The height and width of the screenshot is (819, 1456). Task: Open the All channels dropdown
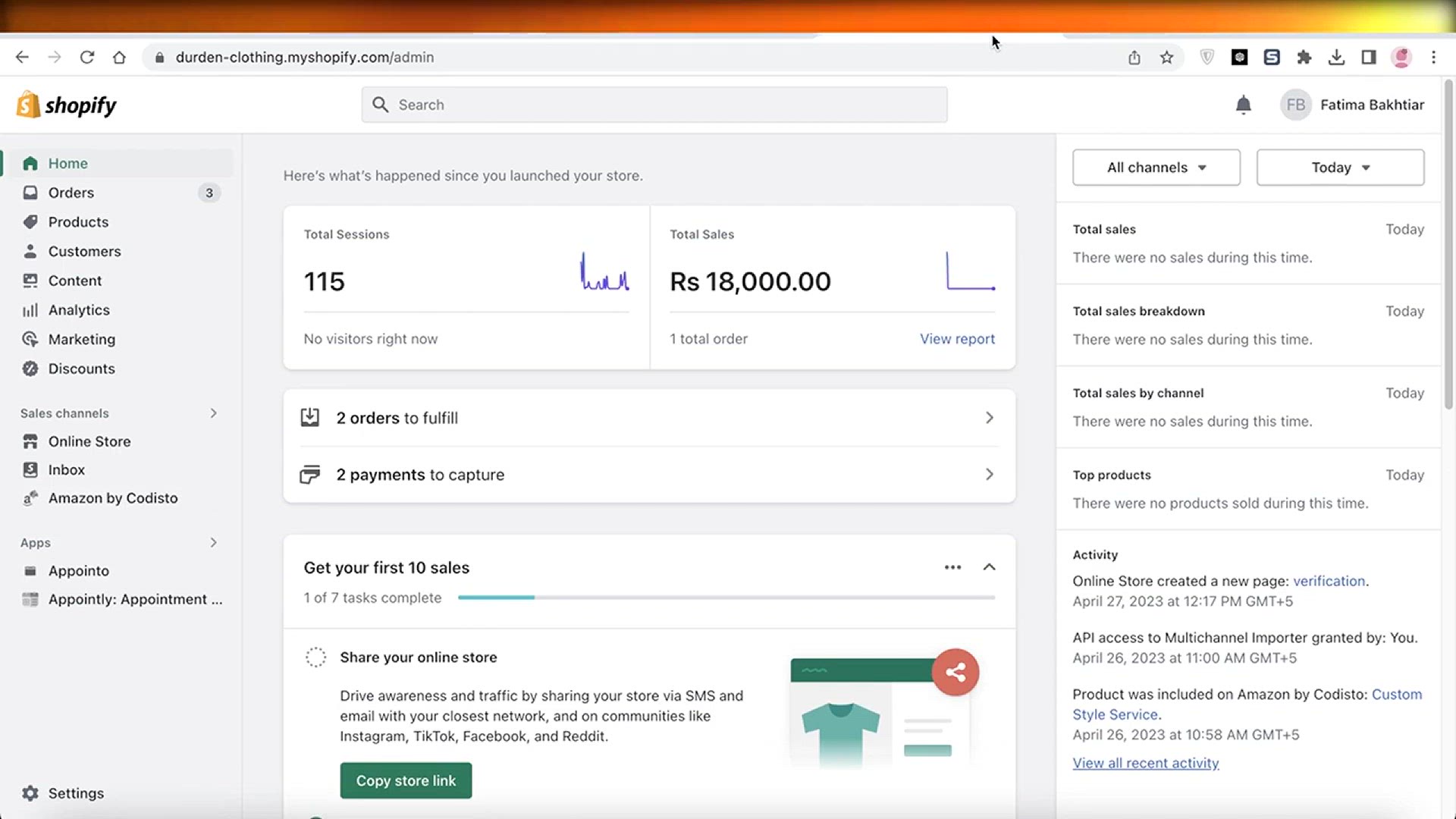(1156, 168)
